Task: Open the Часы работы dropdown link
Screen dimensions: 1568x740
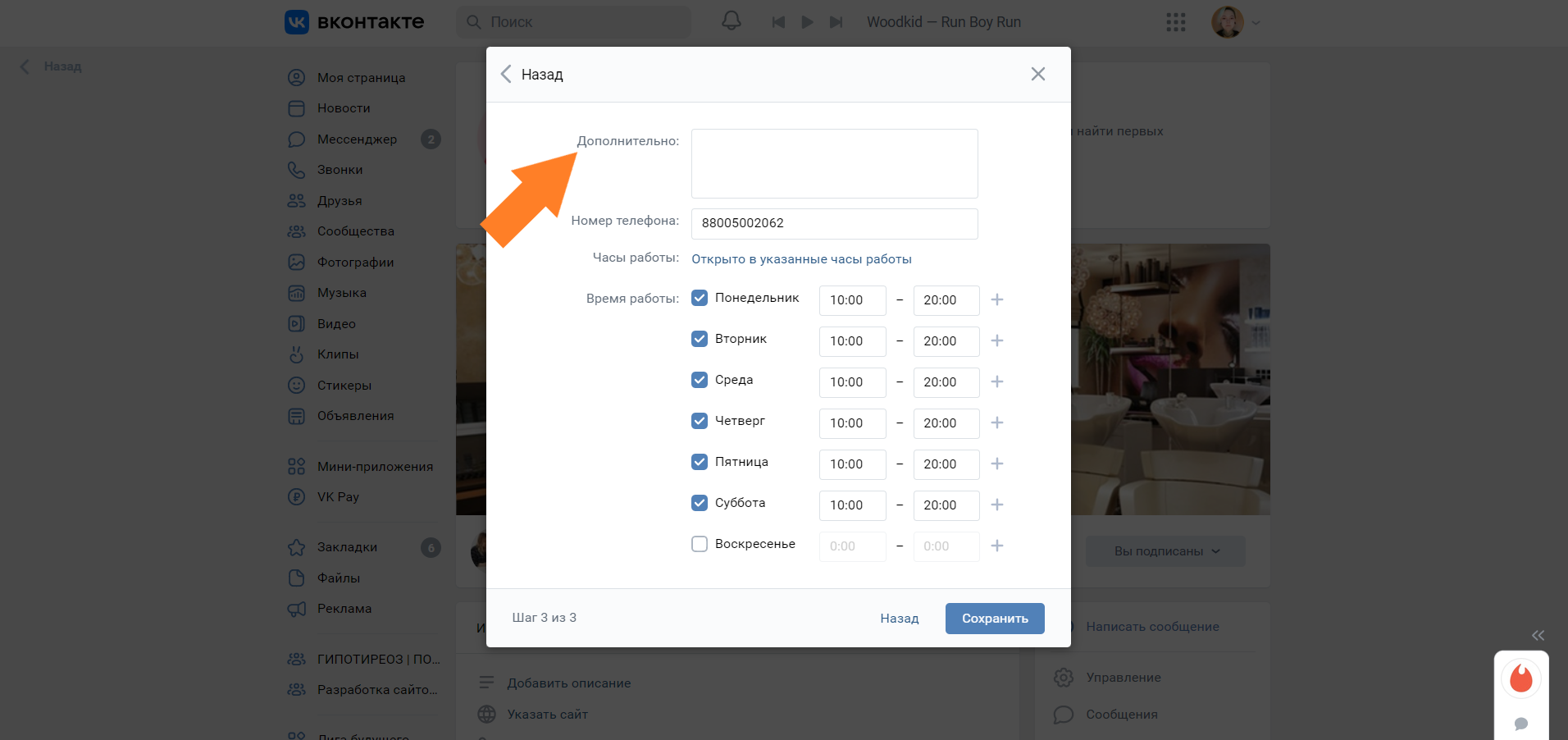Action: pyautogui.click(x=801, y=259)
